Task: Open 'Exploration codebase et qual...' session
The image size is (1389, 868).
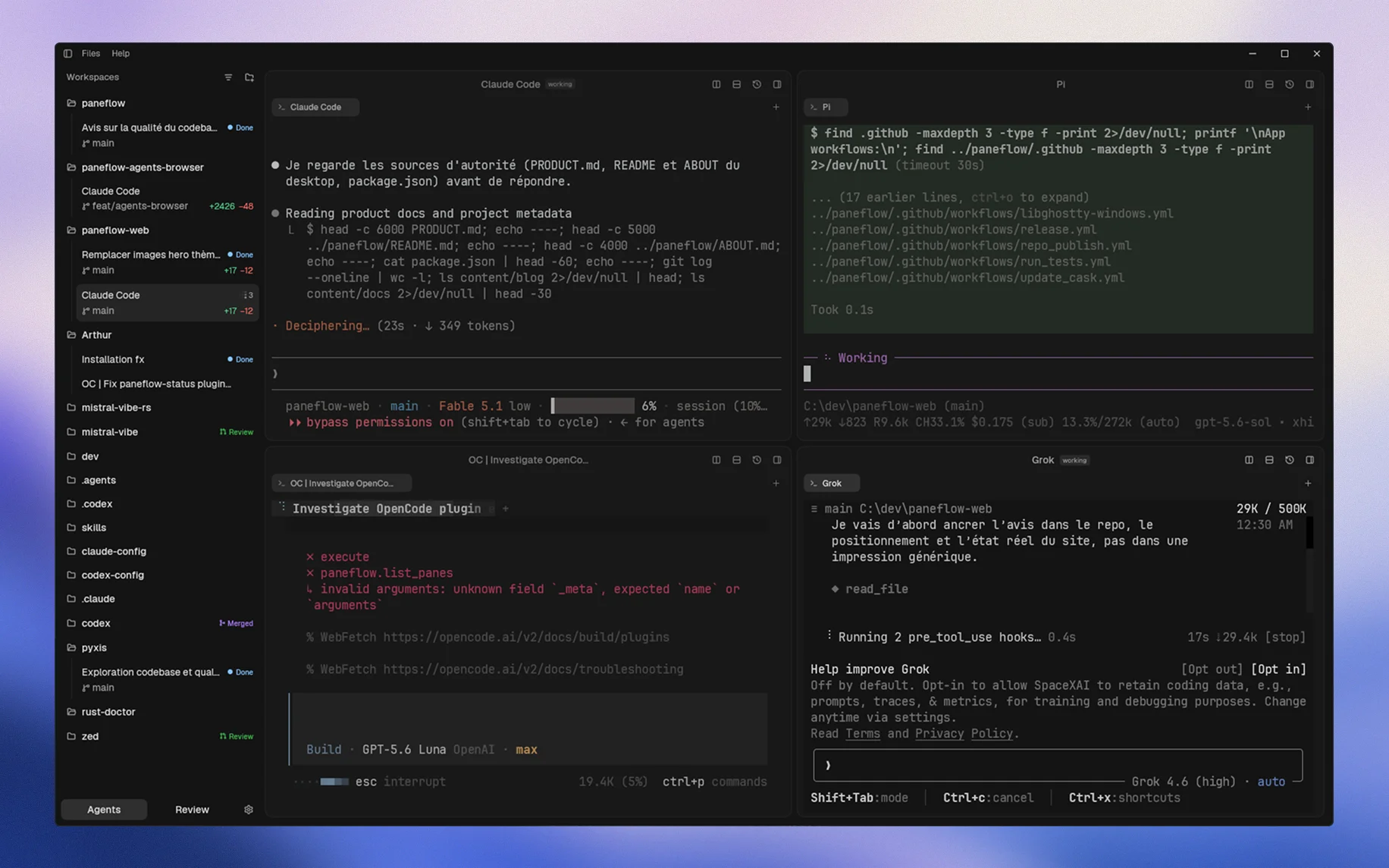Action: coord(167,680)
